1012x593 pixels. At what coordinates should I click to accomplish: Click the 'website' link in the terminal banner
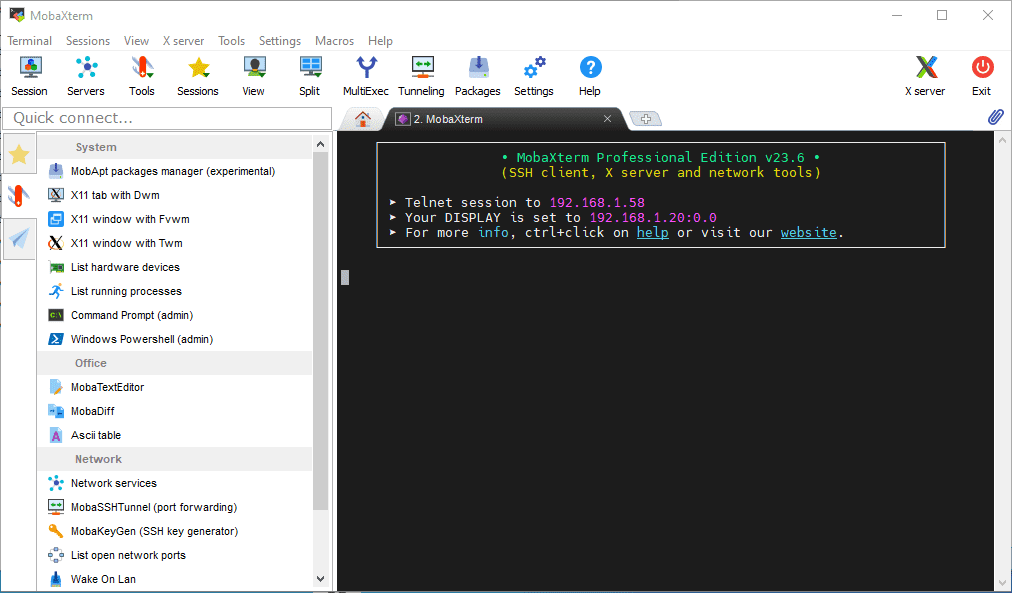pos(809,232)
